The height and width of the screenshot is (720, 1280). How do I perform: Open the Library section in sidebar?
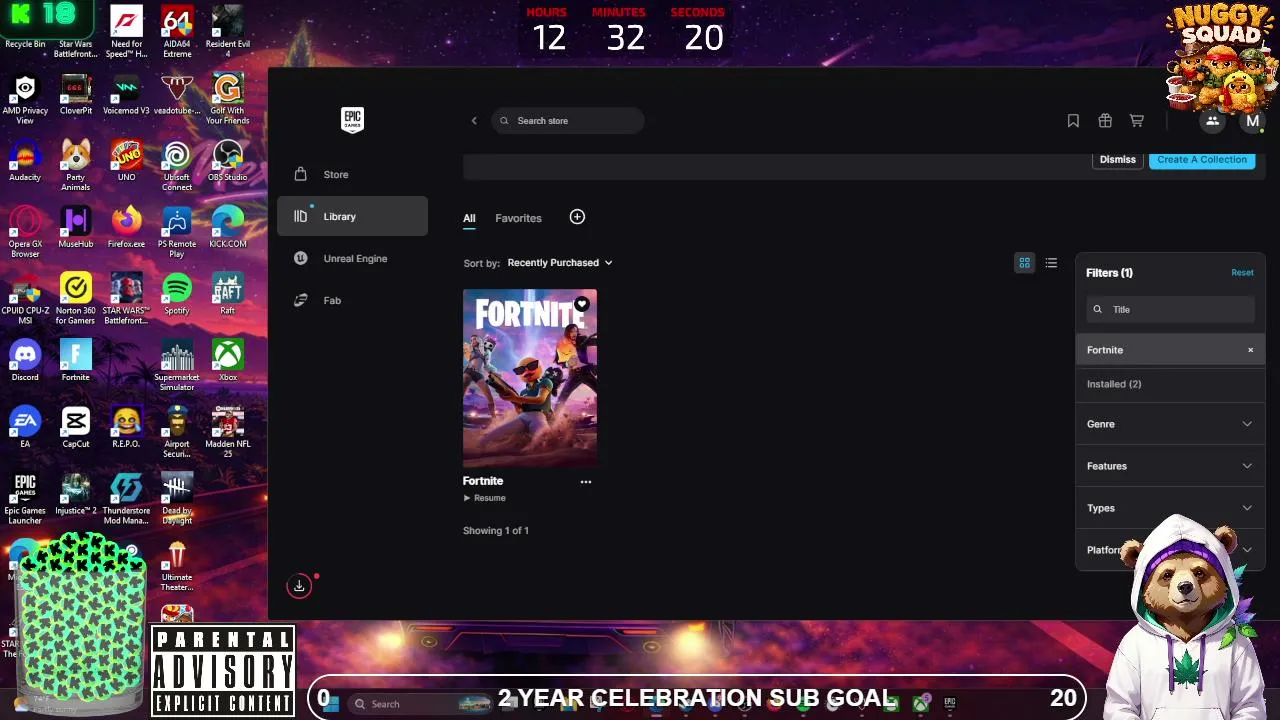coord(352,216)
